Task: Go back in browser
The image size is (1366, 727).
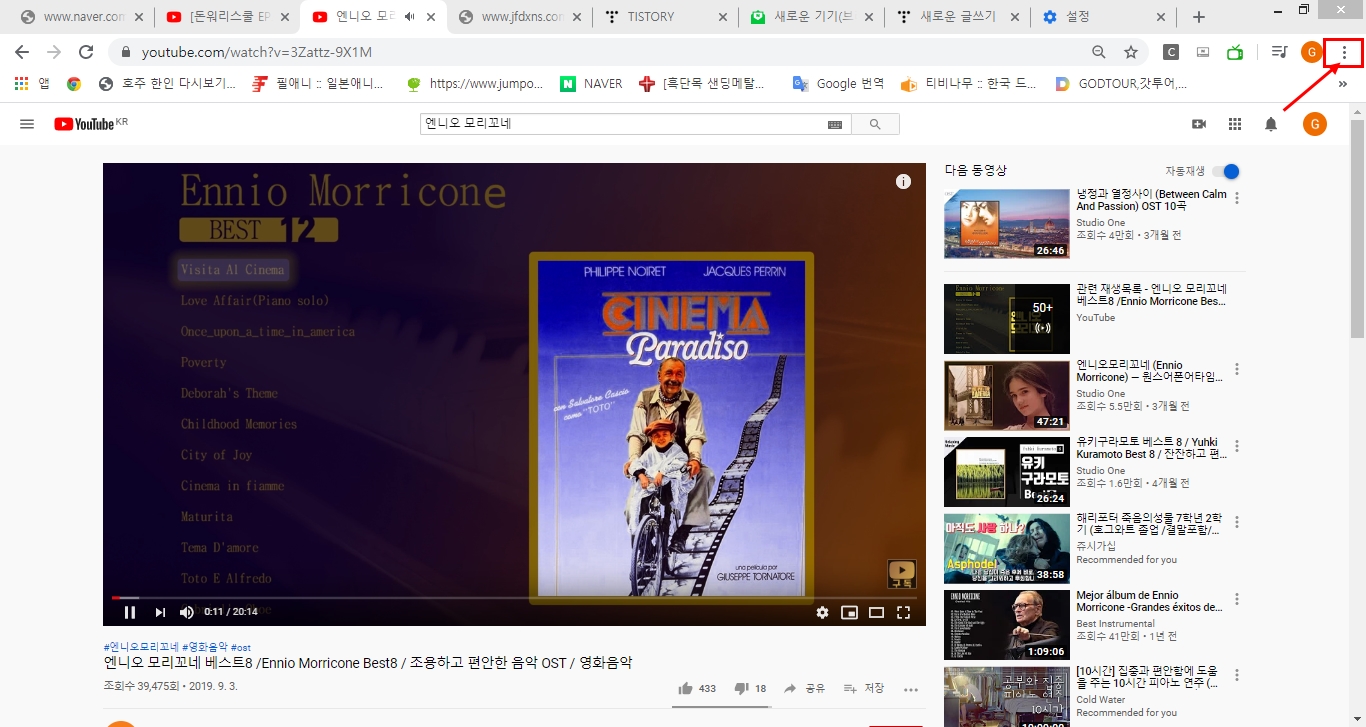Action: tap(21, 52)
